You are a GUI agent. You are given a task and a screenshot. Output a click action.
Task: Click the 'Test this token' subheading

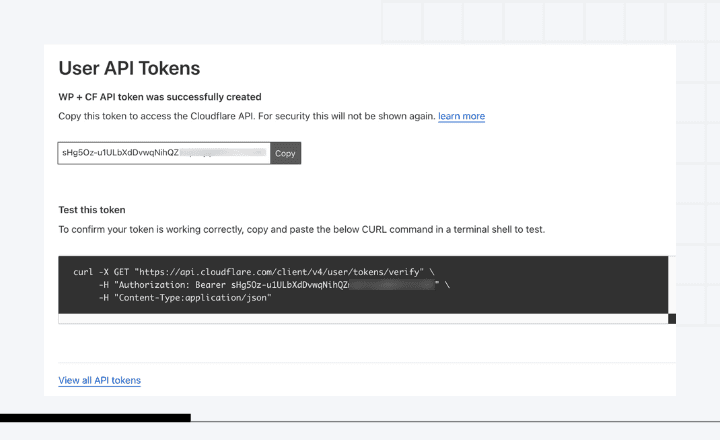click(92, 210)
